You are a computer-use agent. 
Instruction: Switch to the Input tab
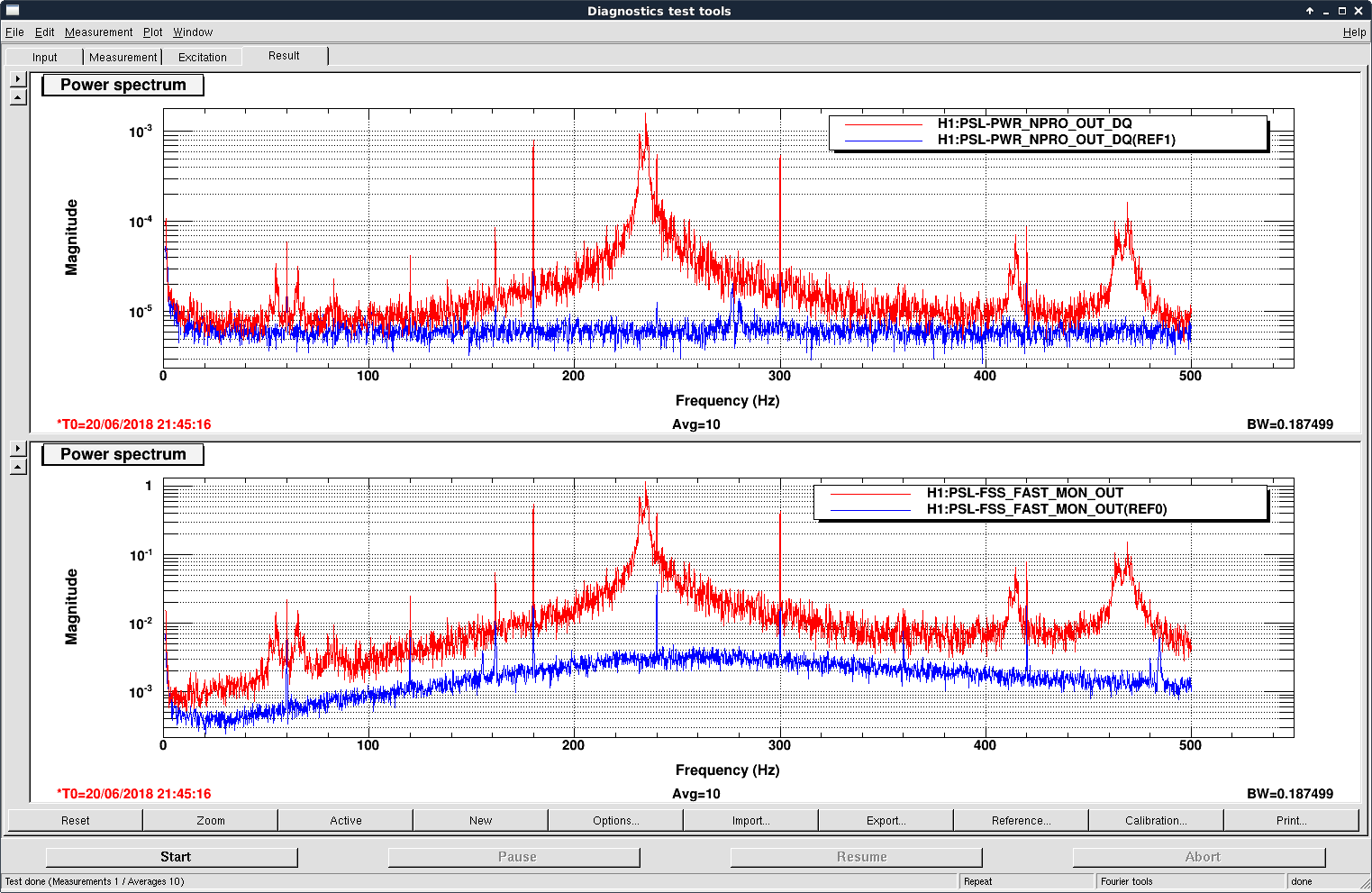tap(44, 57)
